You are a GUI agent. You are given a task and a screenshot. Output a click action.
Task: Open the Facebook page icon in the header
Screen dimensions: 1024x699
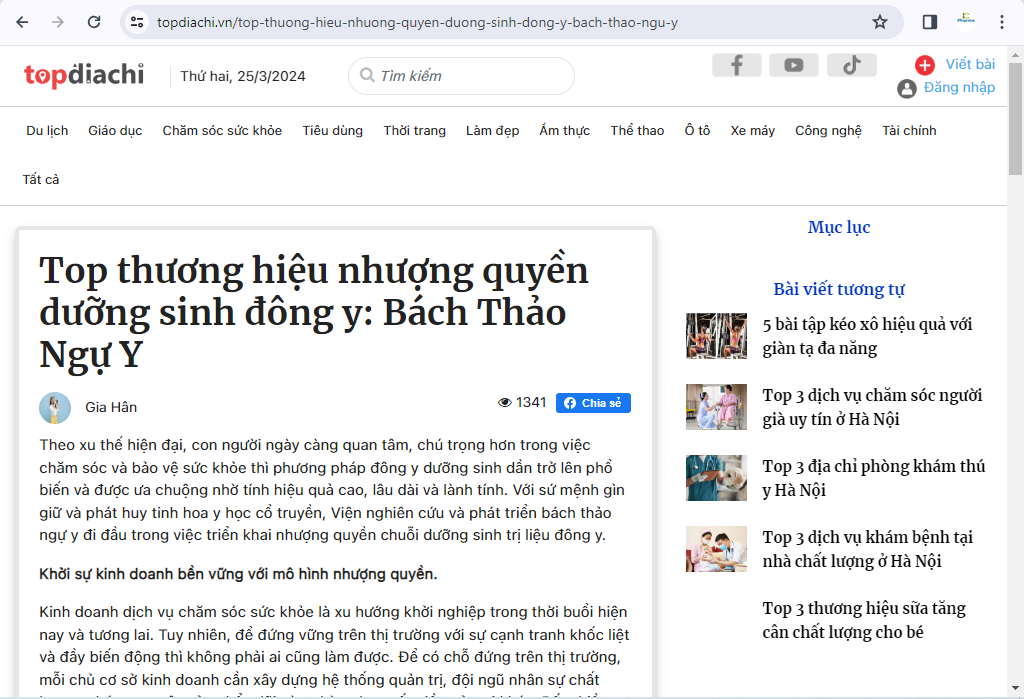[x=737, y=65]
